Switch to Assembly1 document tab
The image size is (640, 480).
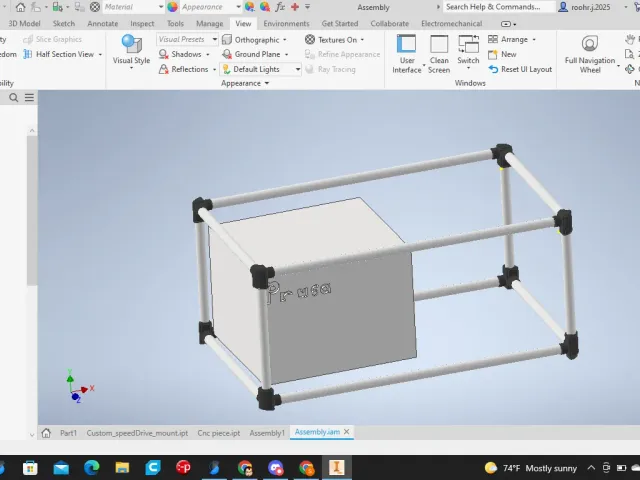tap(267, 433)
